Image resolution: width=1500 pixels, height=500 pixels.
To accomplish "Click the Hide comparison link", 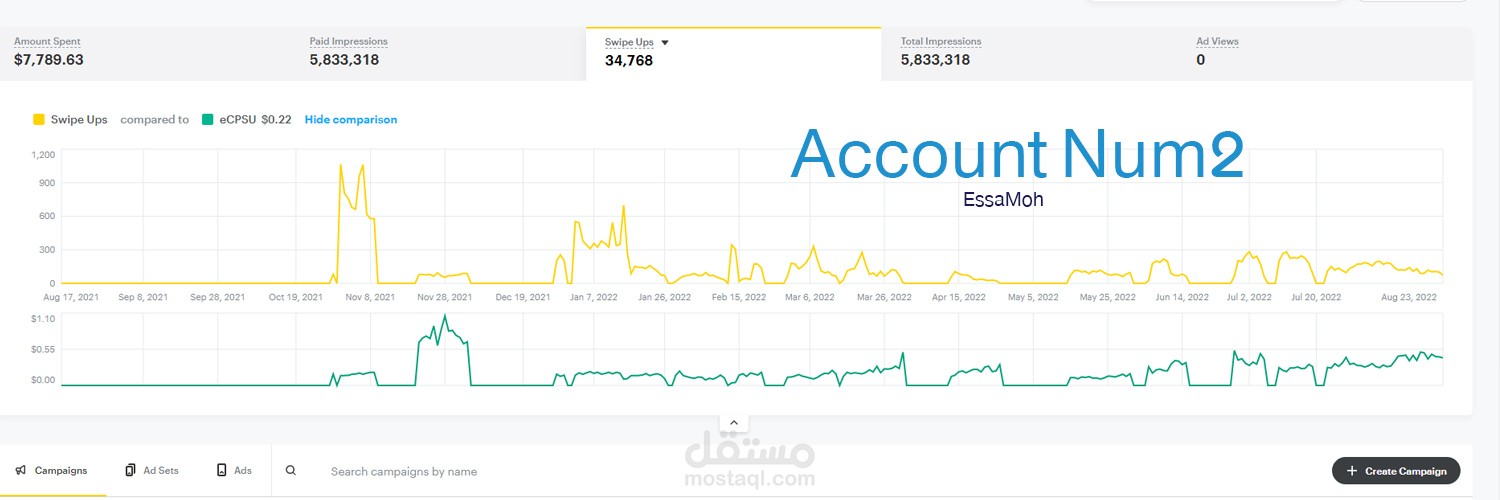I will [351, 119].
